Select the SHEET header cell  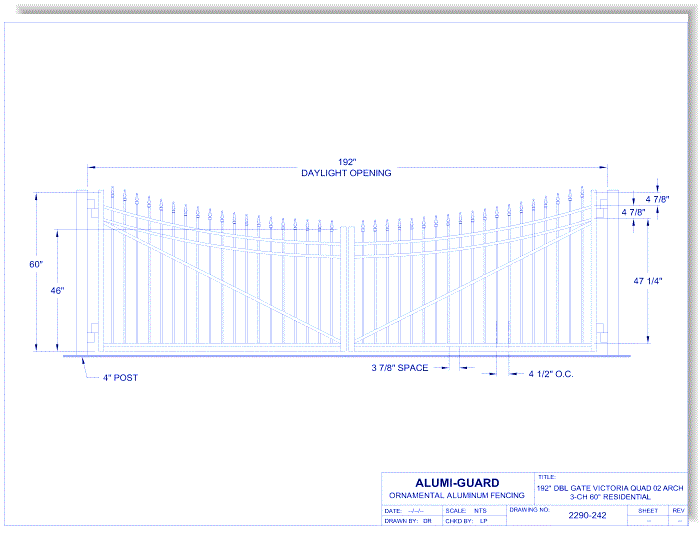[648, 510]
